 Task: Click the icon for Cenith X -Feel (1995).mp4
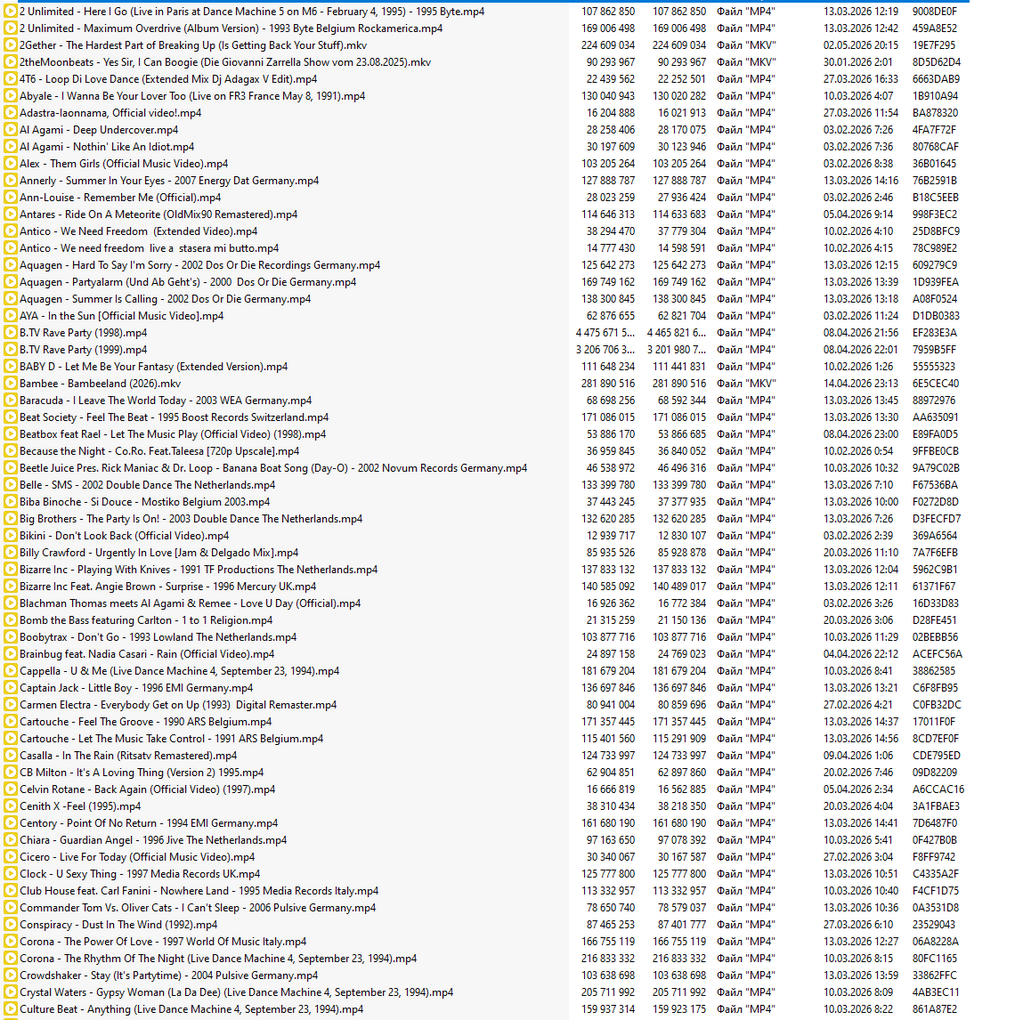[10, 806]
